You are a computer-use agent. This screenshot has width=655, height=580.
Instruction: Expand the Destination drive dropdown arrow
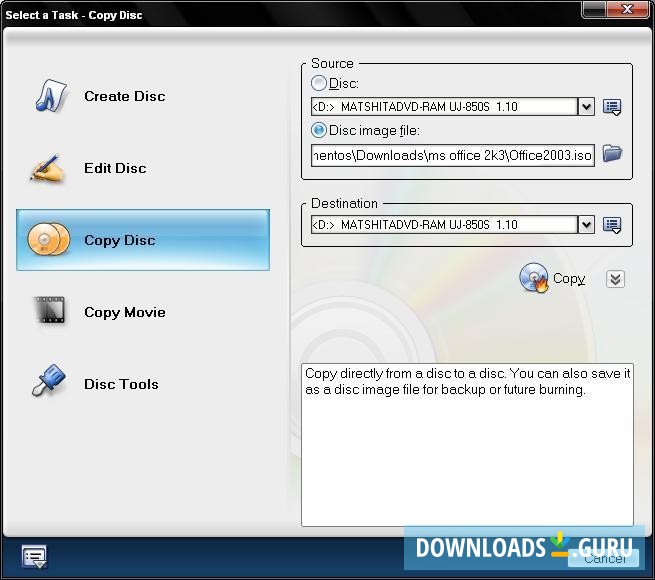click(x=586, y=225)
